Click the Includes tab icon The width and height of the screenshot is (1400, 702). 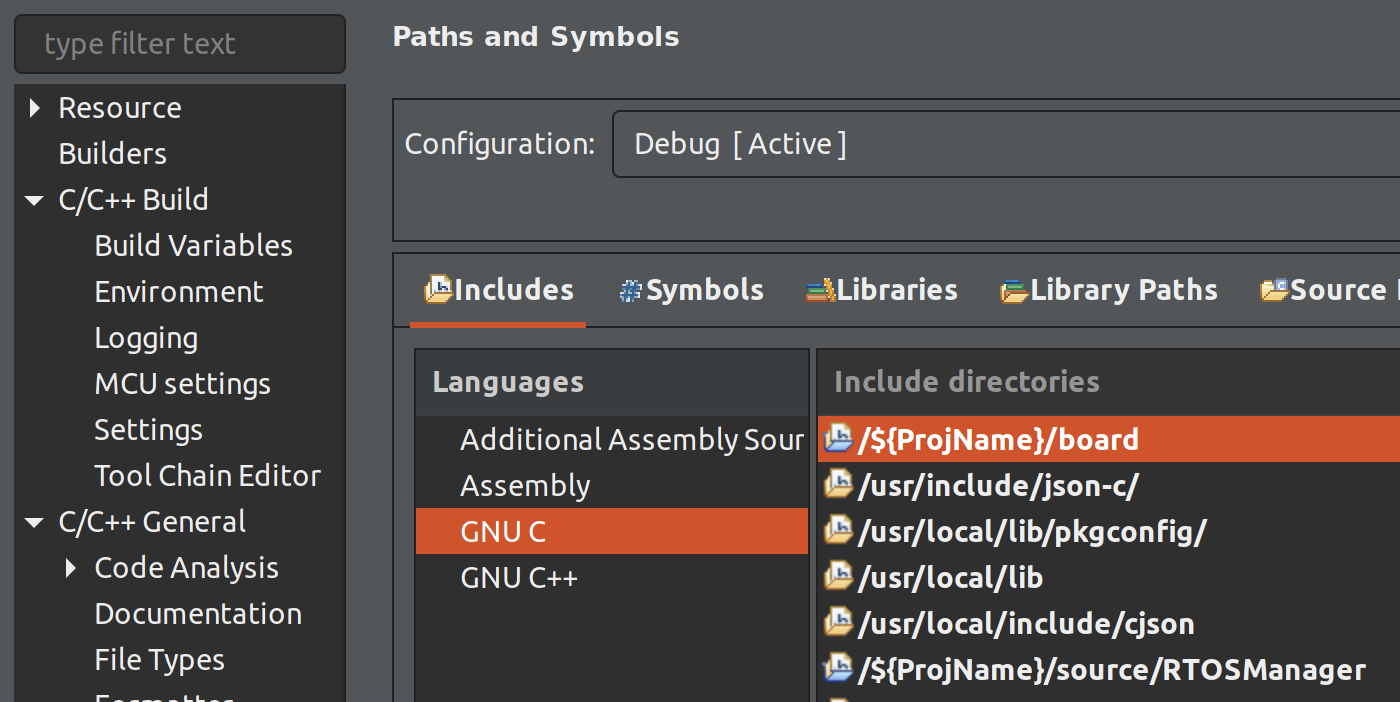[438, 290]
